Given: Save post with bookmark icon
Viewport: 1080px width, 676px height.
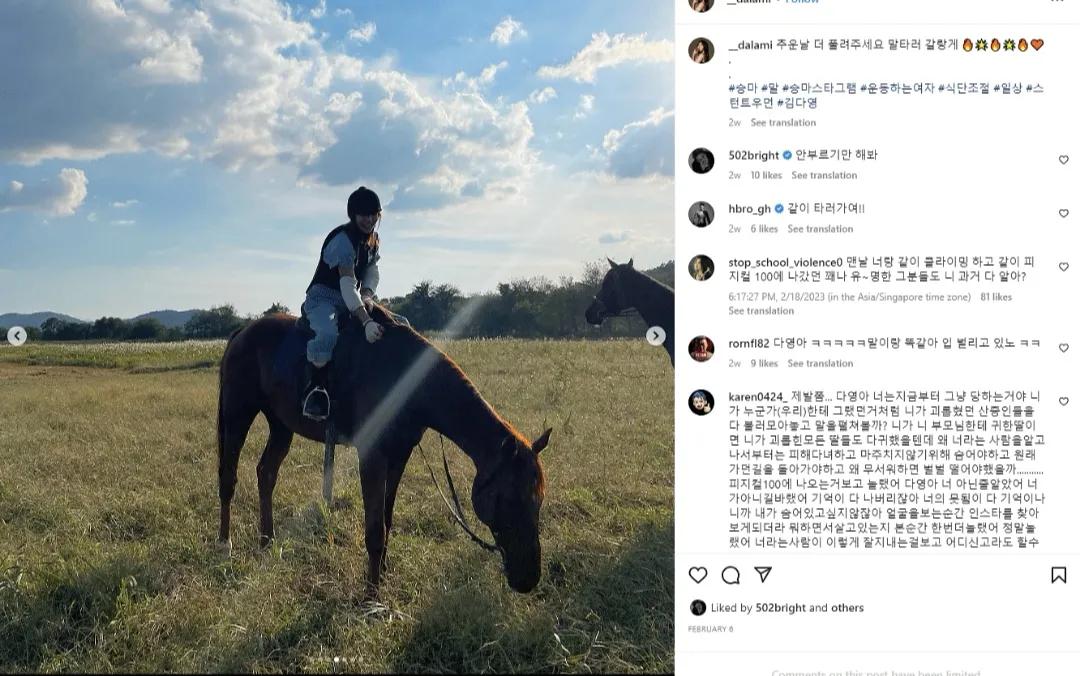Looking at the screenshot, I should click(x=1059, y=575).
